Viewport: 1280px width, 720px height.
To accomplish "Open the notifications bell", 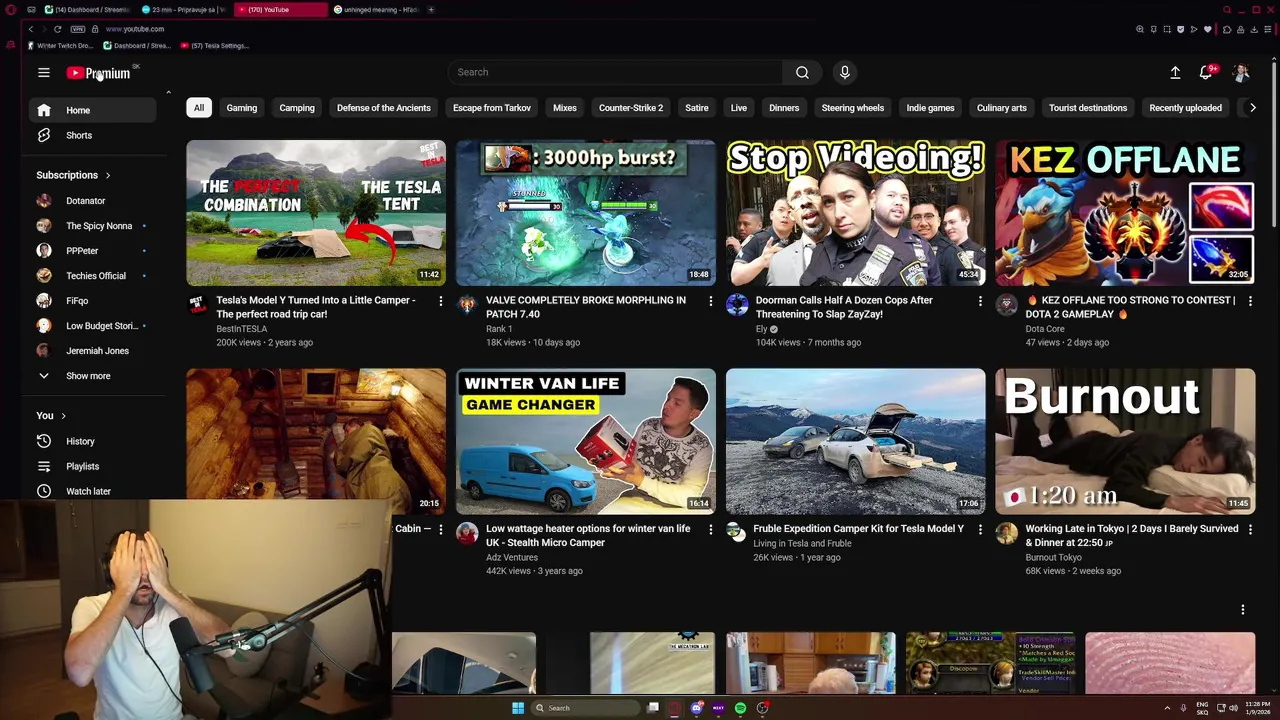I will [x=1206, y=72].
